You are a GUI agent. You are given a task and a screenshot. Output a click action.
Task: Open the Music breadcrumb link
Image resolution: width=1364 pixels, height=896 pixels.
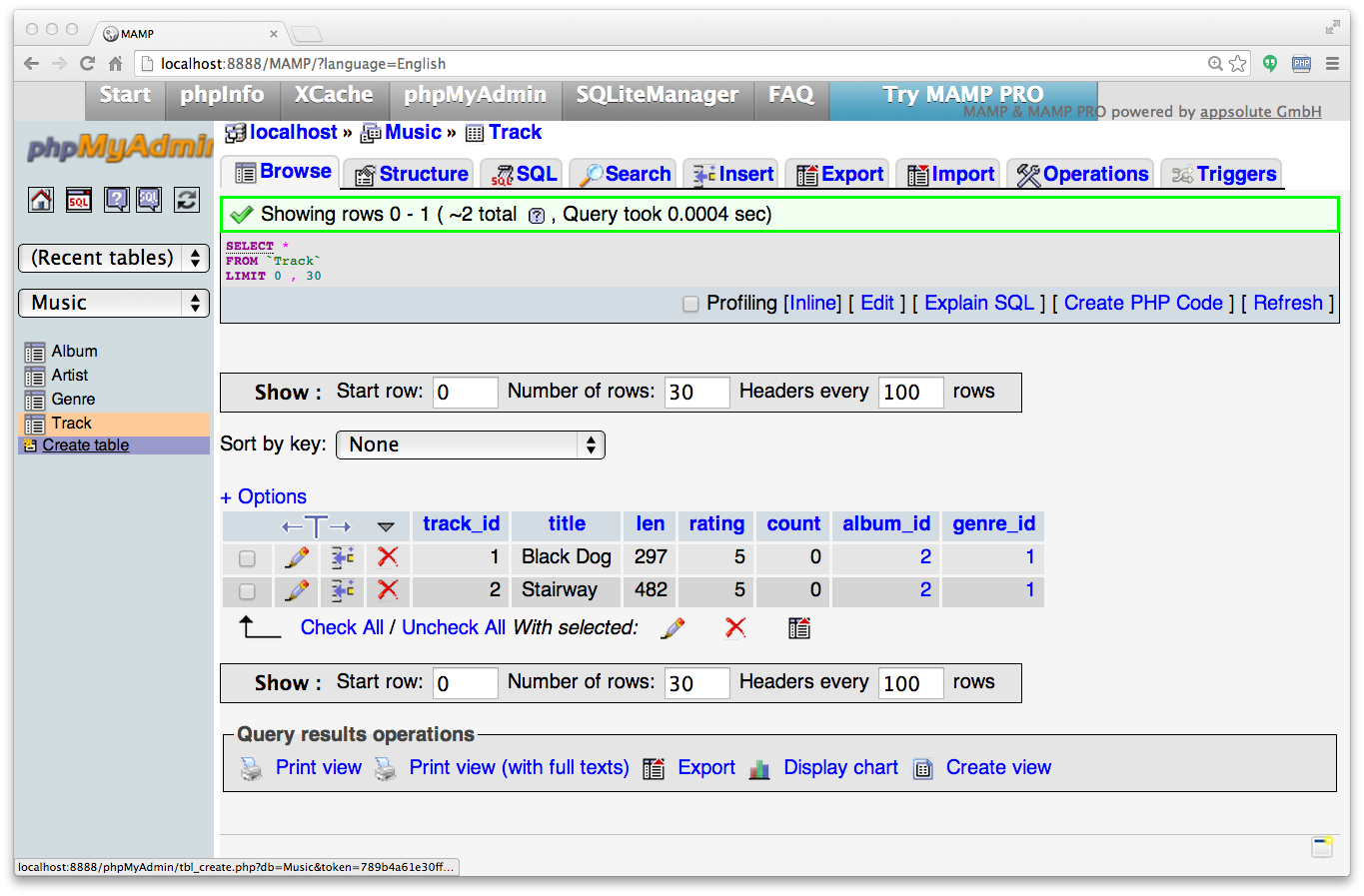(413, 132)
